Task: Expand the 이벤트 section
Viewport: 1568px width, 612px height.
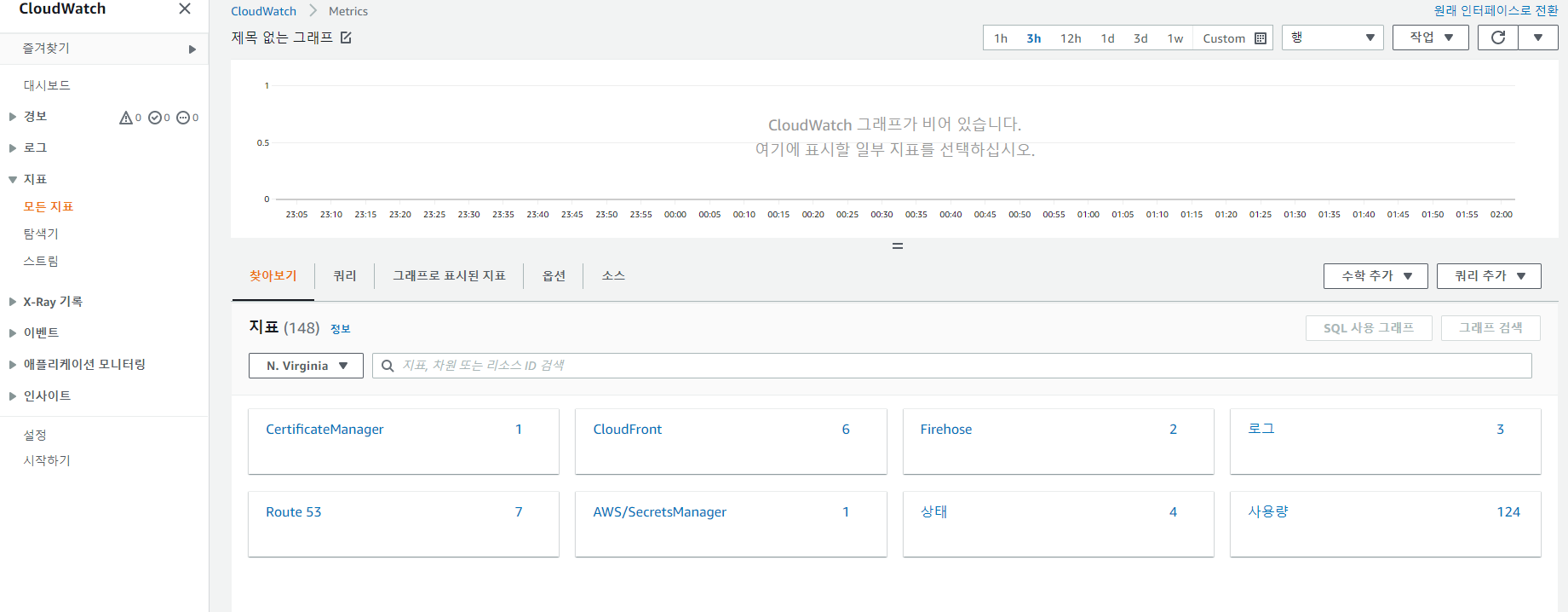Action: click(12, 333)
